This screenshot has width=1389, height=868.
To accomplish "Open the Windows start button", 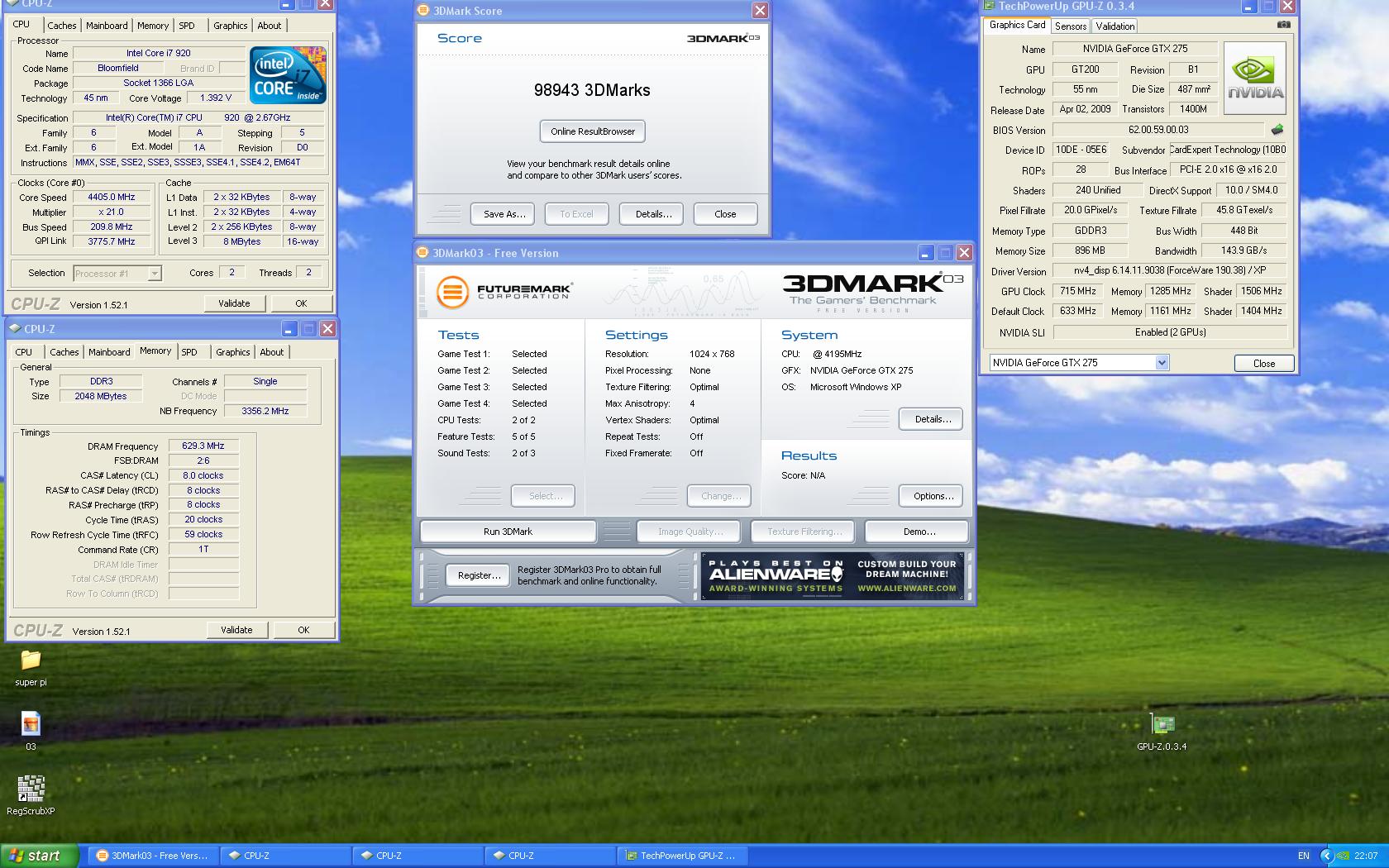I will pyautogui.click(x=39, y=856).
